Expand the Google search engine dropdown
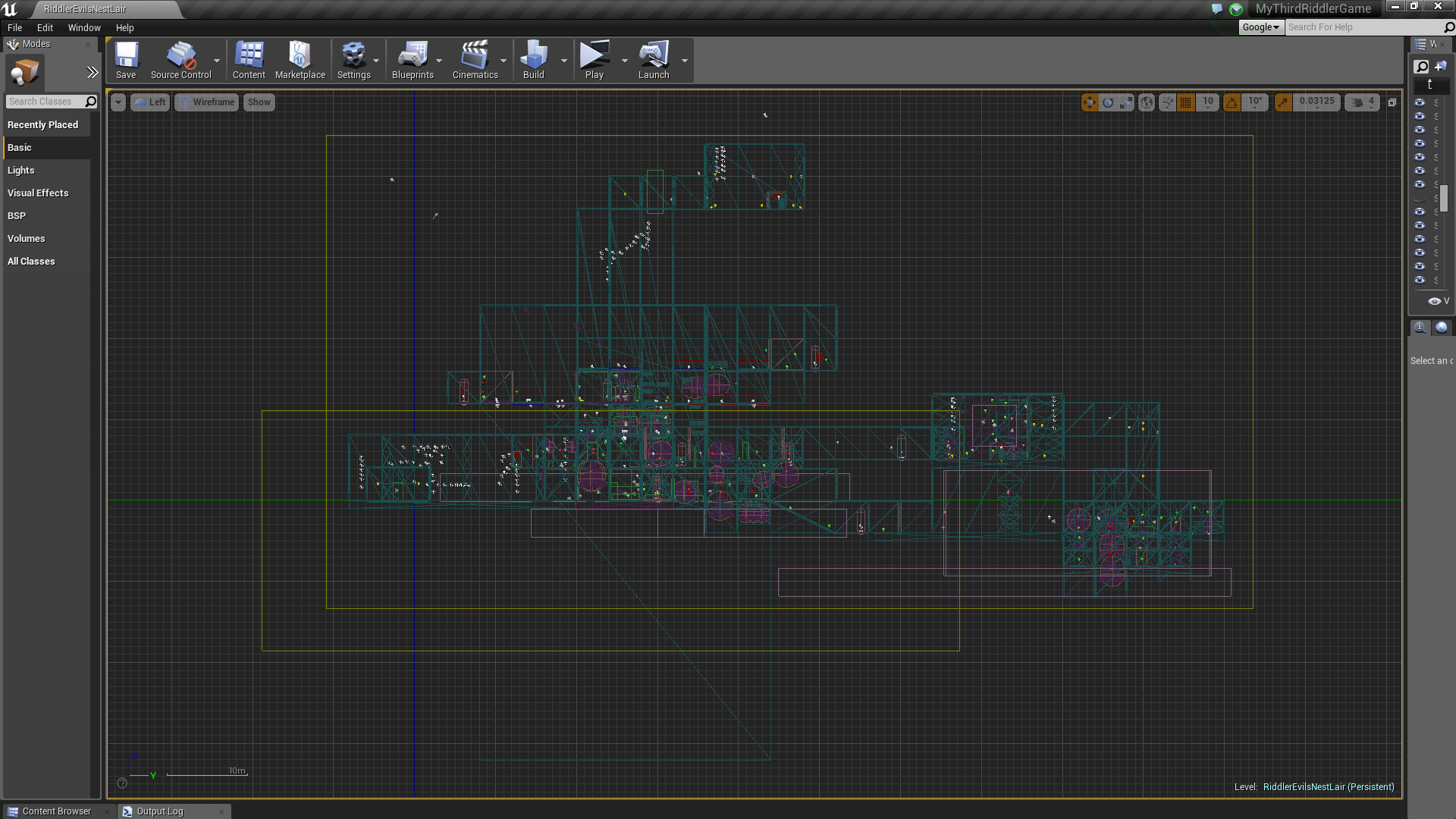1456x819 pixels. pos(1261,27)
